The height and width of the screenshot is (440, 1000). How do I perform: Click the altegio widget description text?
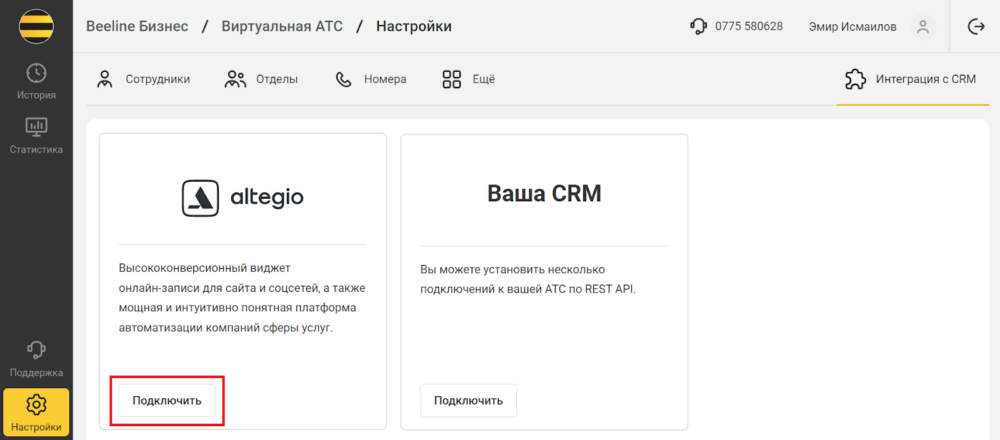[242, 298]
